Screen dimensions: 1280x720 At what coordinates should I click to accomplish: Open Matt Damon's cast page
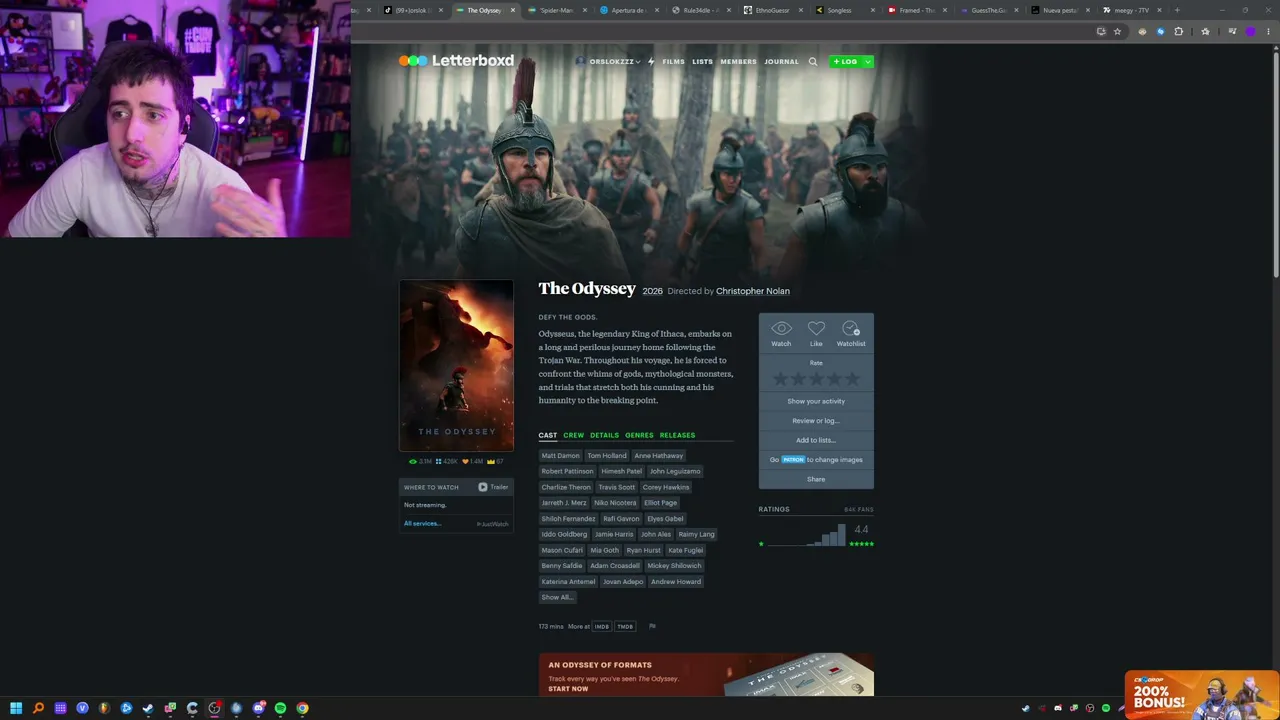pyautogui.click(x=560, y=456)
